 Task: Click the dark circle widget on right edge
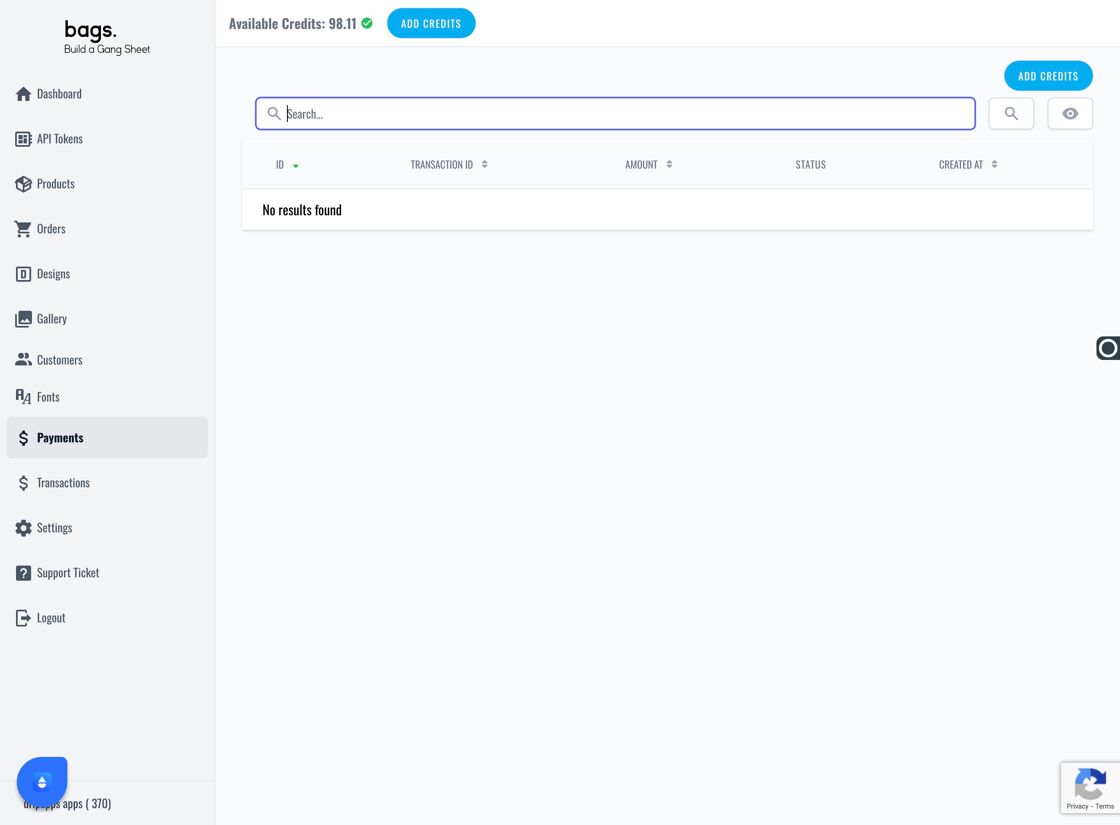point(1108,348)
